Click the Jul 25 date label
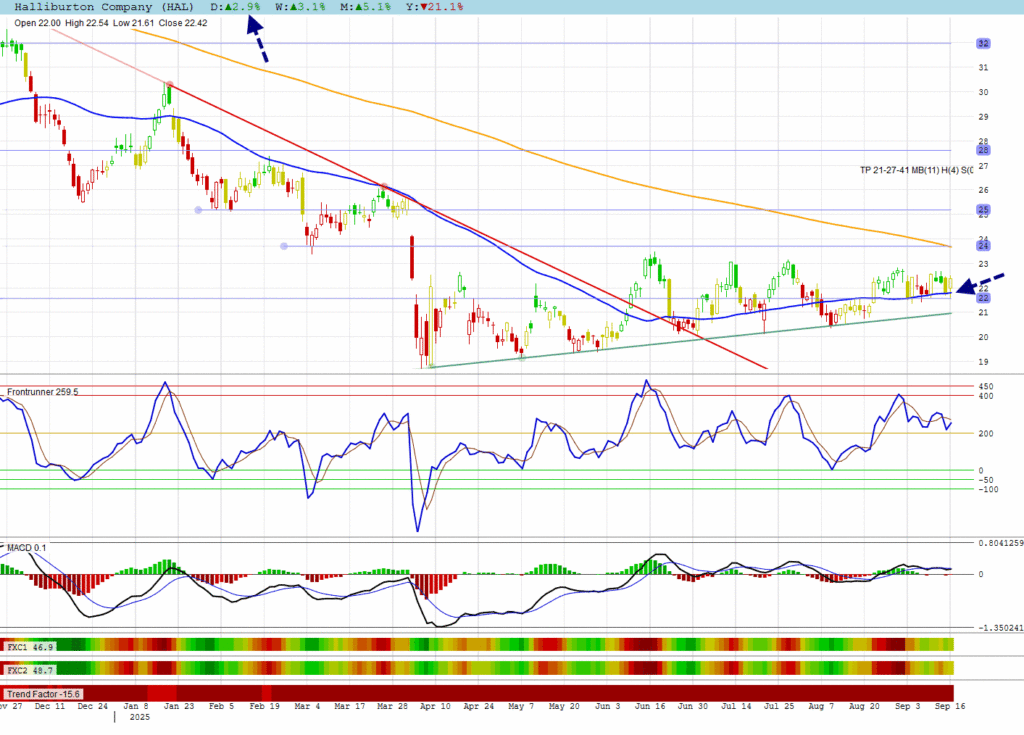The image size is (1024, 735). (779, 706)
